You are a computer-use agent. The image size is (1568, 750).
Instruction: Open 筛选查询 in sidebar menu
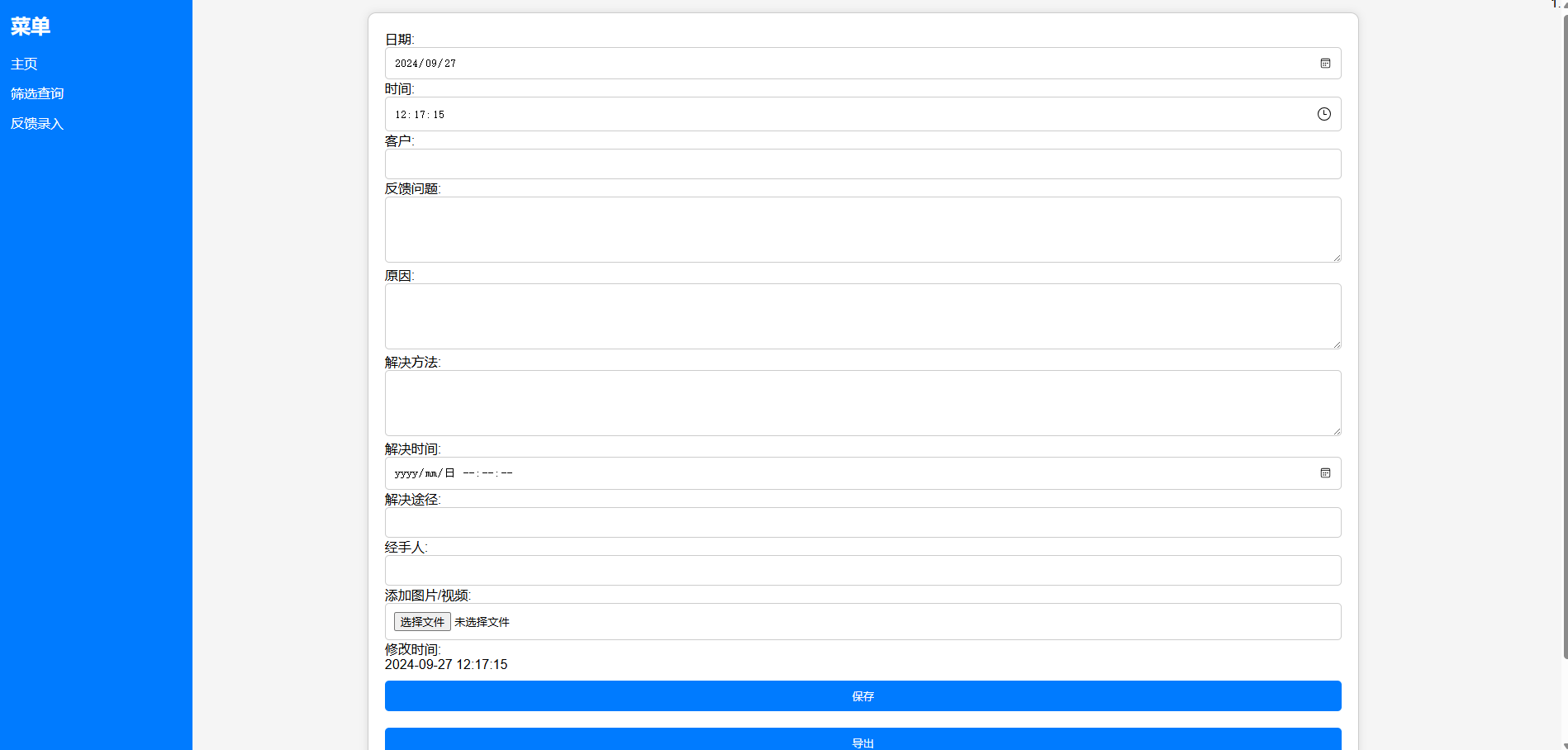37,93
